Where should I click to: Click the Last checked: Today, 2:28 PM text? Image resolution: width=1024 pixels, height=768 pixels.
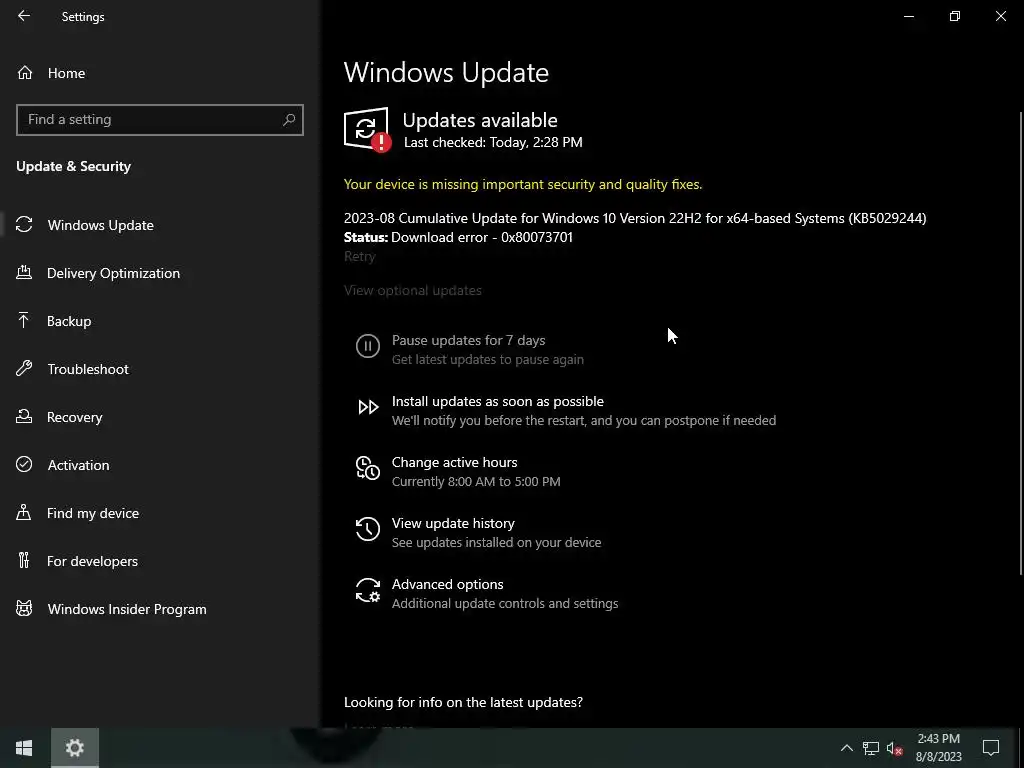tap(493, 142)
